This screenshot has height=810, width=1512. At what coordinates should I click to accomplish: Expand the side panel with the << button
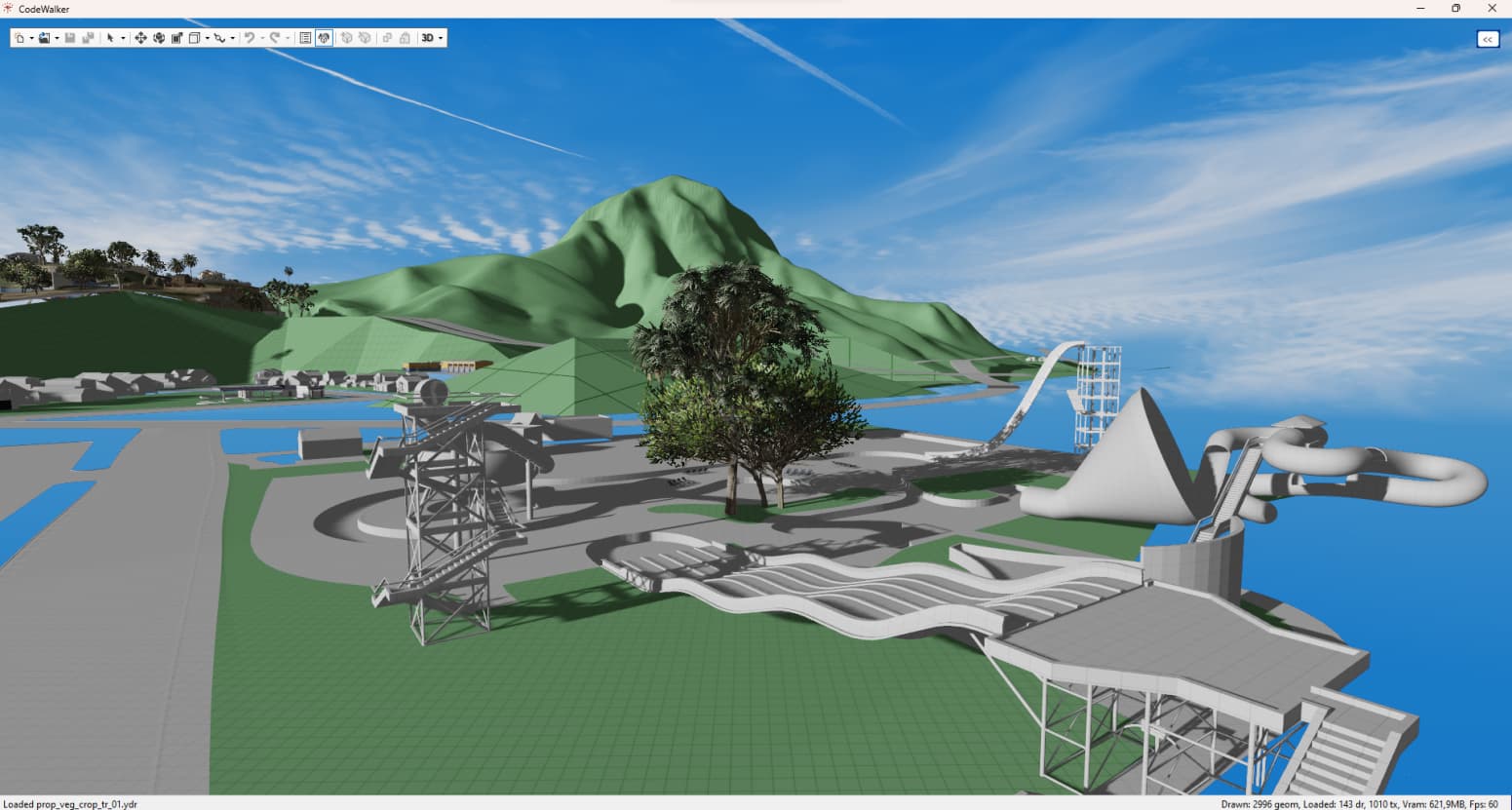1487,39
